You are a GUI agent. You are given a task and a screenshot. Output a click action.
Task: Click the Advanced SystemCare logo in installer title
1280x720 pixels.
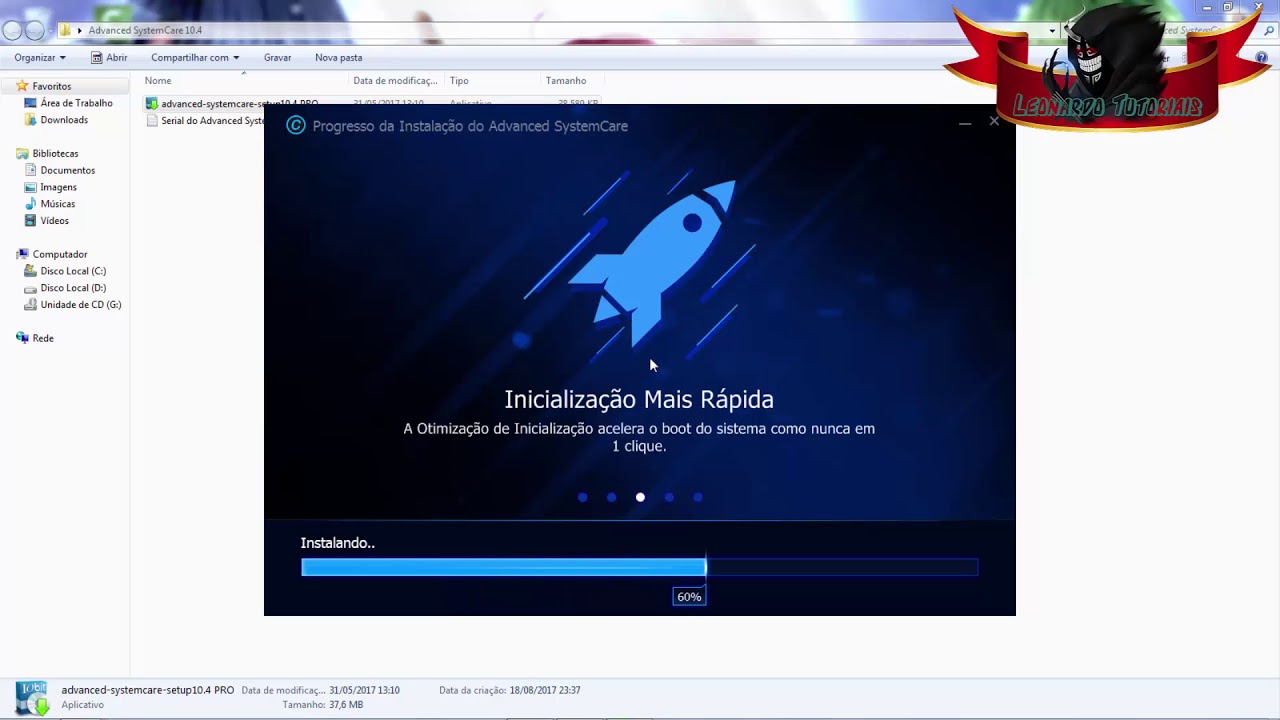tap(295, 125)
